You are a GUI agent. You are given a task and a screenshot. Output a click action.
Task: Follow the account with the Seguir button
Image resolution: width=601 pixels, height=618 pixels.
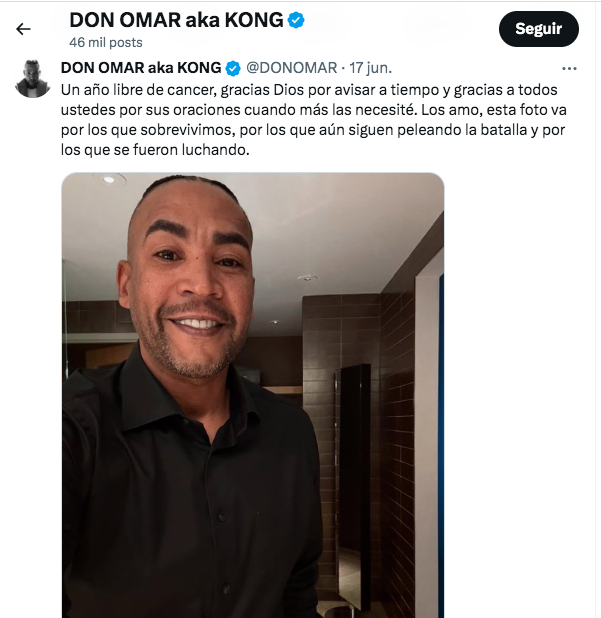(539, 29)
